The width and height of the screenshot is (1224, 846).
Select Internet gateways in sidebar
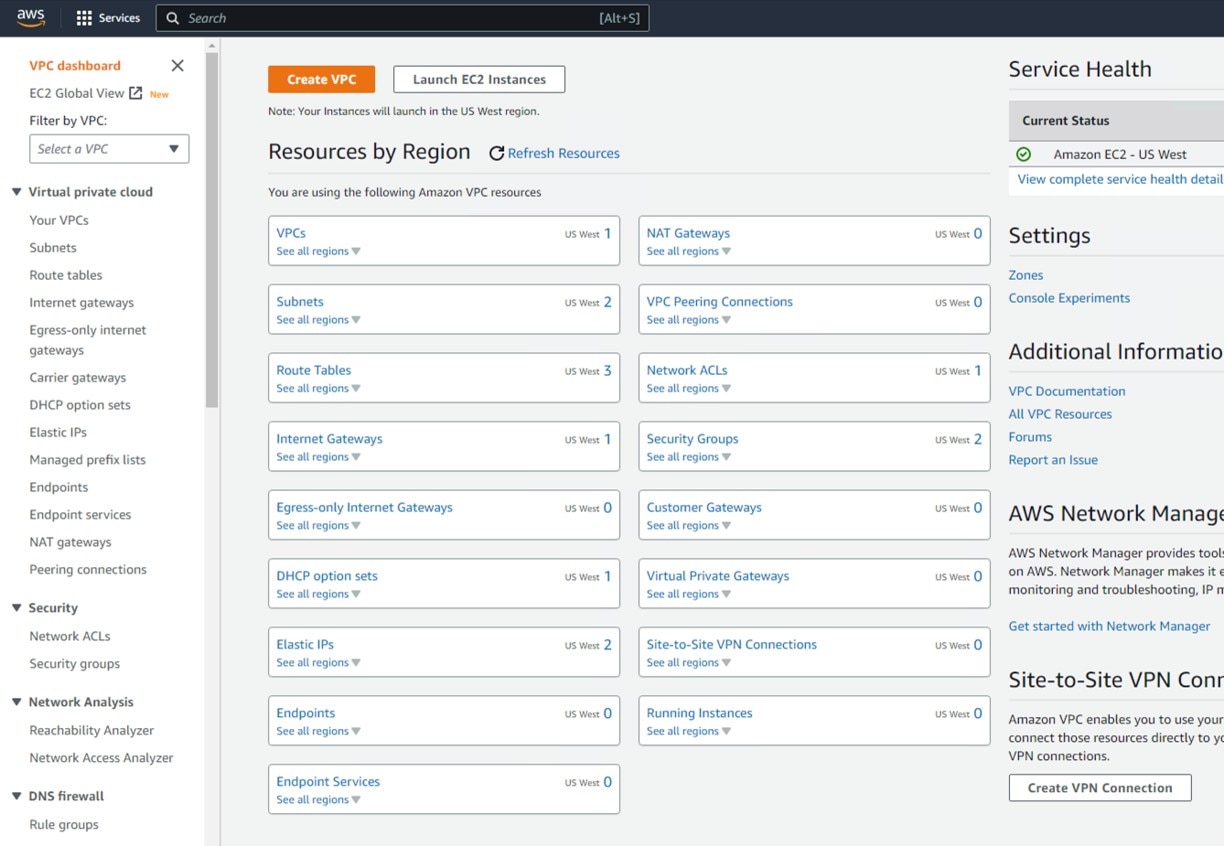coord(82,303)
